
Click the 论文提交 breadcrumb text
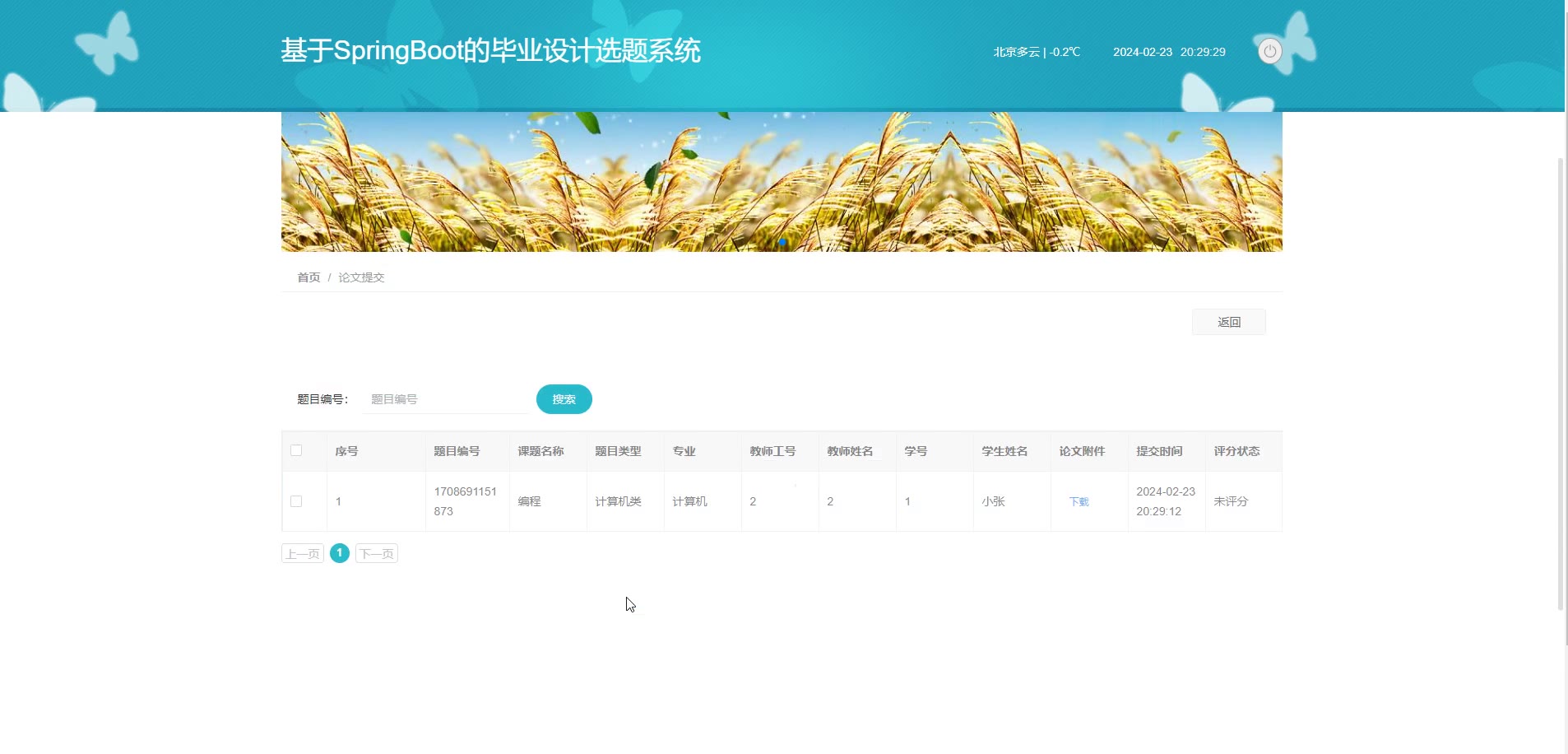[x=361, y=277]
